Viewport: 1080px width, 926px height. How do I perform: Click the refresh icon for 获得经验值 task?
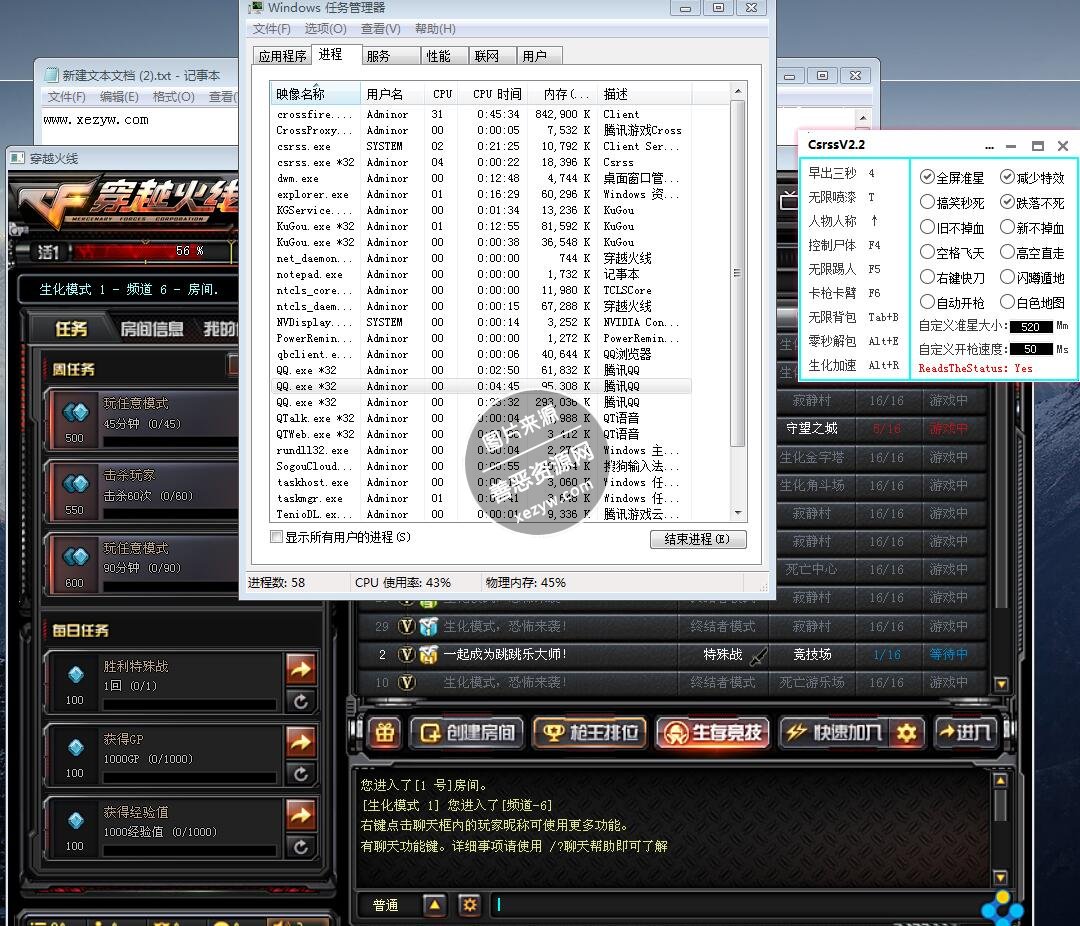pyautogui.click(x=300, y=847)
